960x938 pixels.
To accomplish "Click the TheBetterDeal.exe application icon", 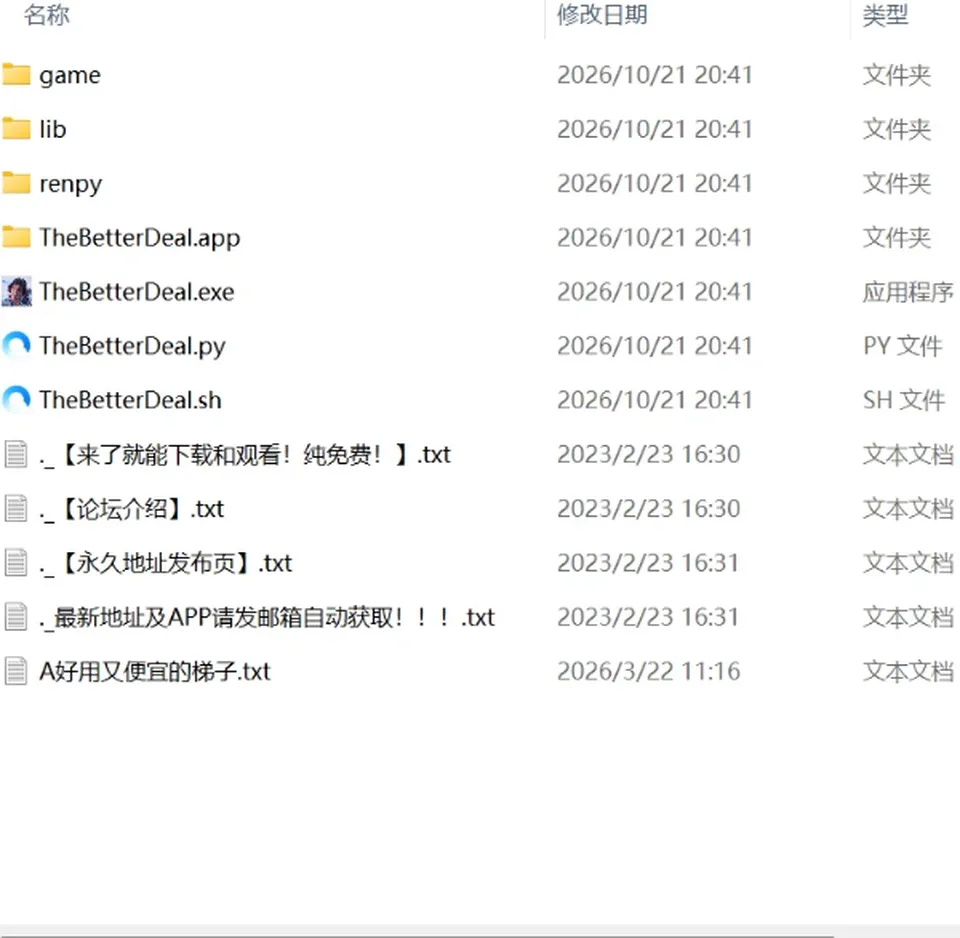I will click(x=17, y=291).
